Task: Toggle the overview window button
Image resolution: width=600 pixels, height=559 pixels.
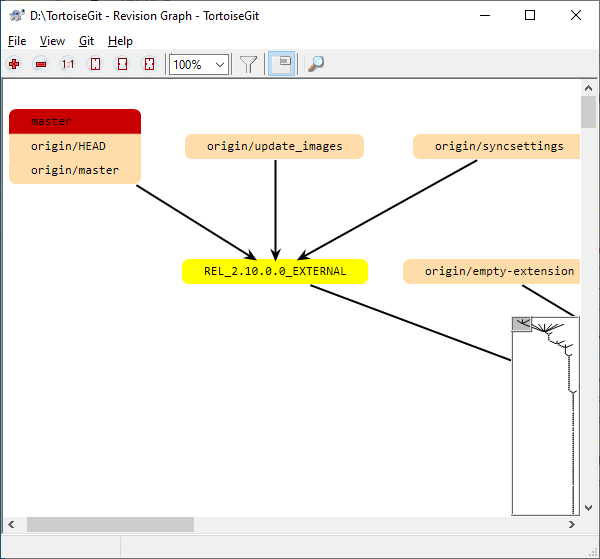Action: pyautogui.click(x=282, y=64)
